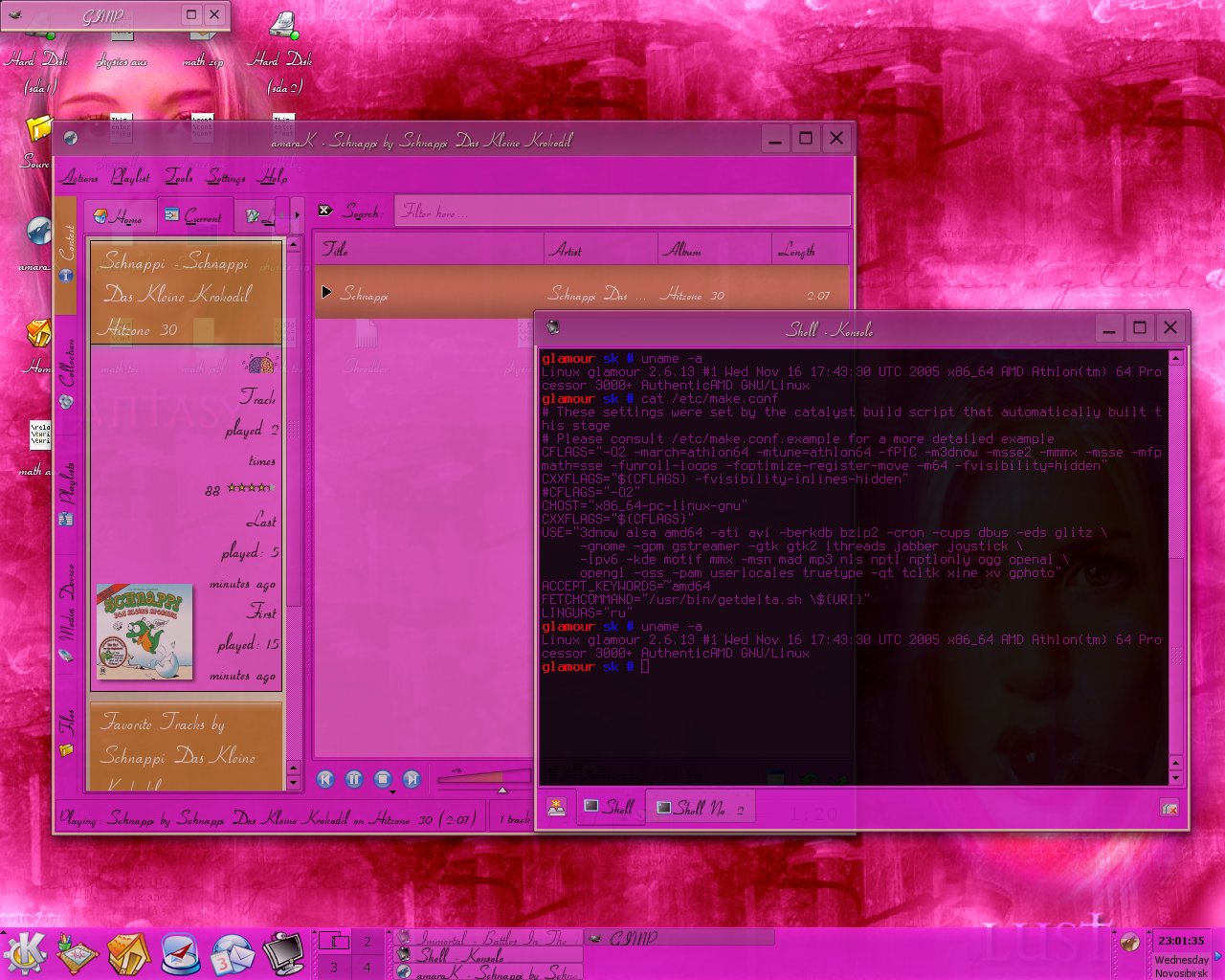Open the stop button dropdown arrow in amaroK
The image size is (1225, 980).
[x=392, y=791]
